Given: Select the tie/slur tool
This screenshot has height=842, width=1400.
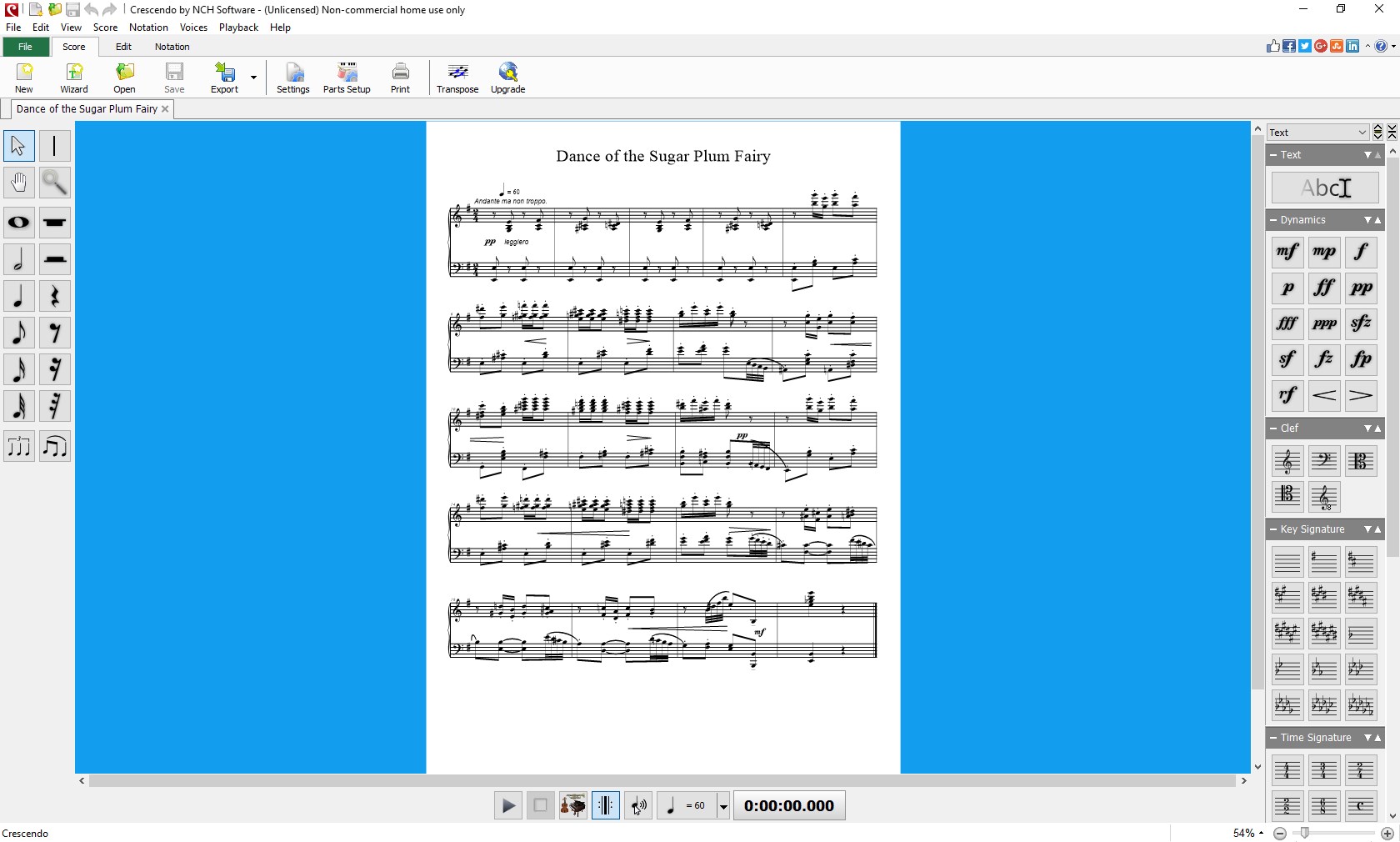Looking at the screenshot, I should pos(55,447).
